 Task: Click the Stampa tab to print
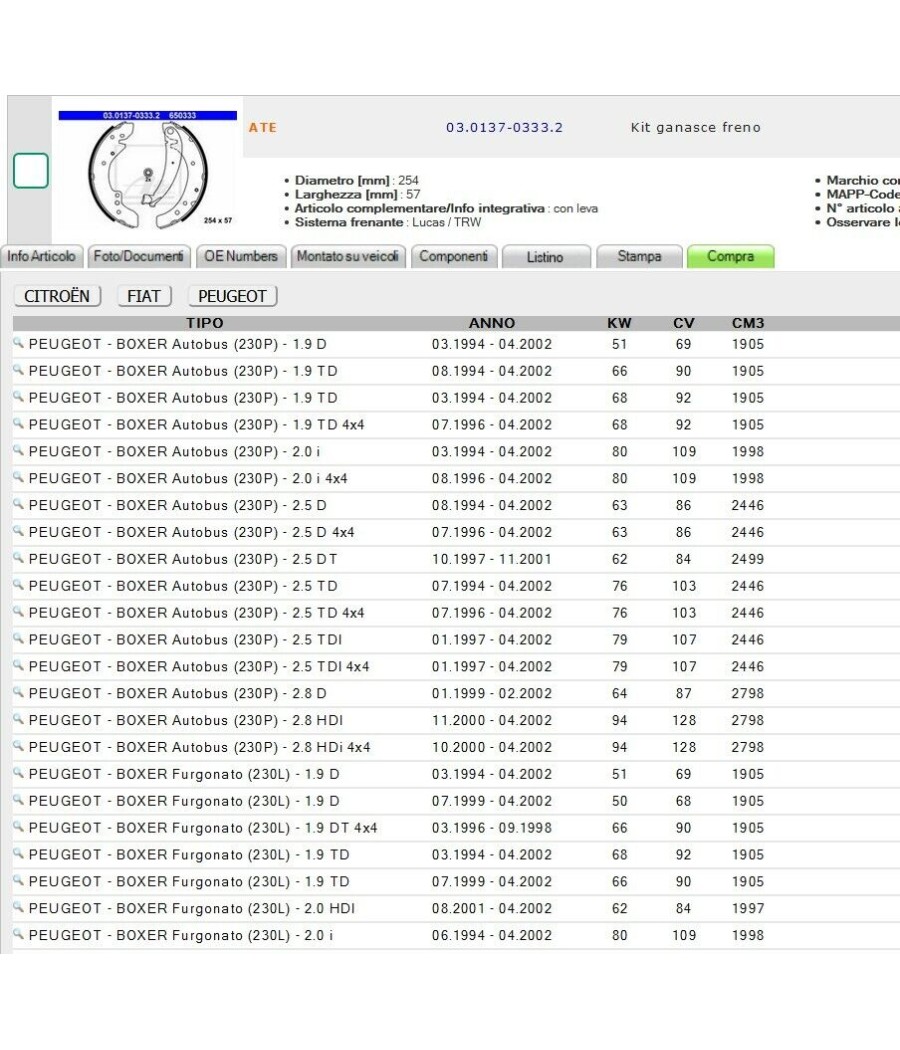pos(640,256)
